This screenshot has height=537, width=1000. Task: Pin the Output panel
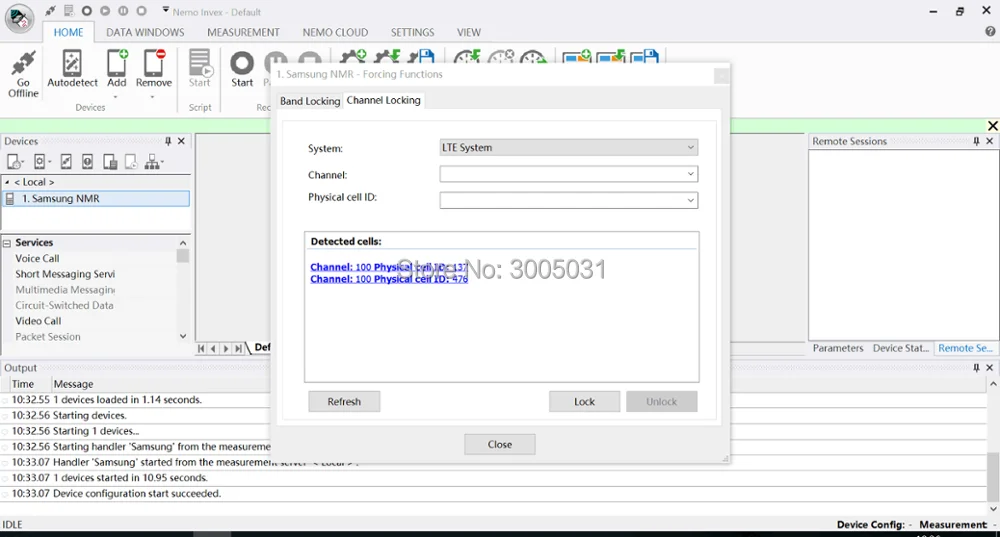(976, 367)
